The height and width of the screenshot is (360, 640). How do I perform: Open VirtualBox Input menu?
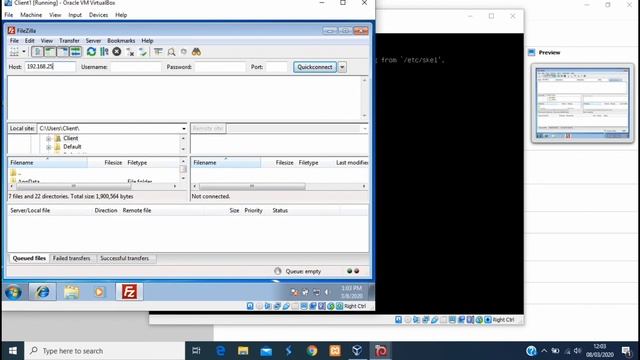[x=75, y=15]
